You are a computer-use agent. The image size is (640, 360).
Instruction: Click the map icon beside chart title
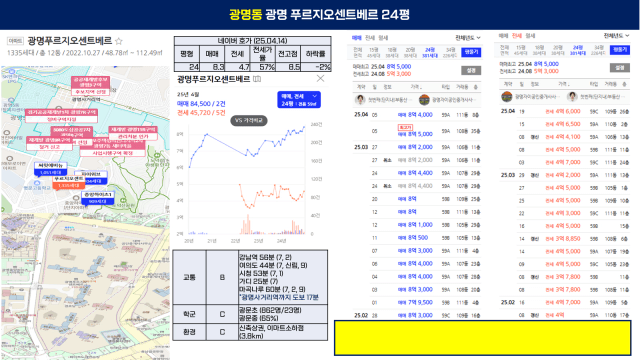[257, 79]
